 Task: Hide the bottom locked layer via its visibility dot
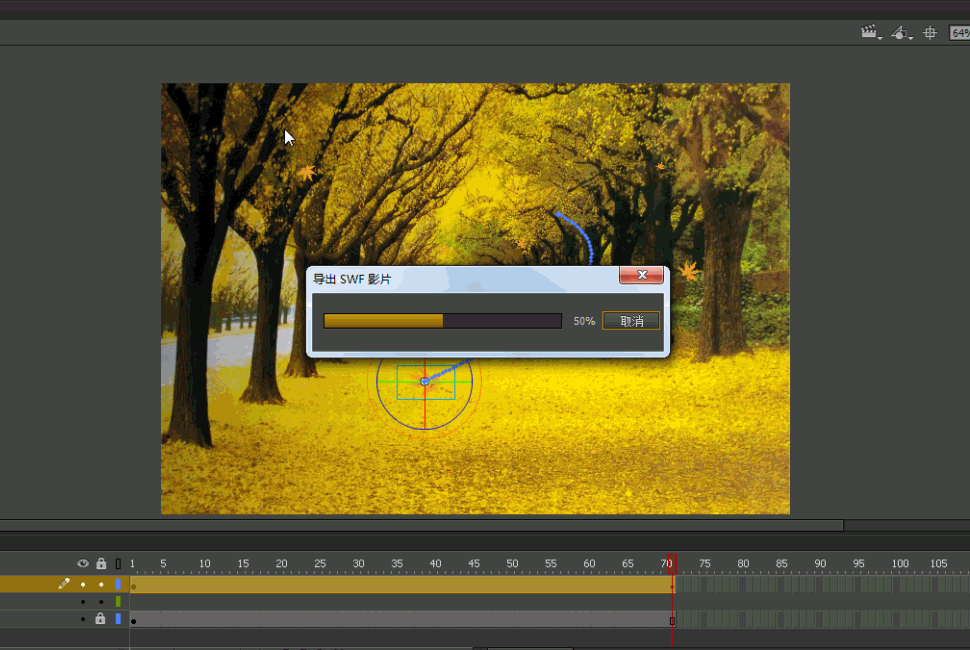tap(83, 619)
